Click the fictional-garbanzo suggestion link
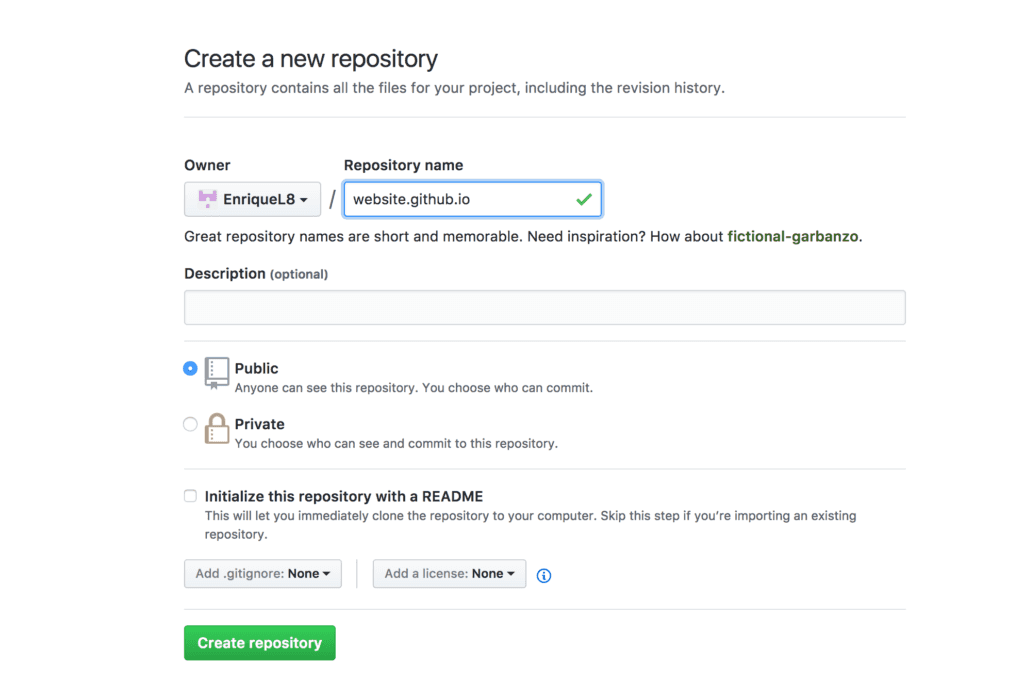This screenshot has width=1024, height=696. [792, 236]
